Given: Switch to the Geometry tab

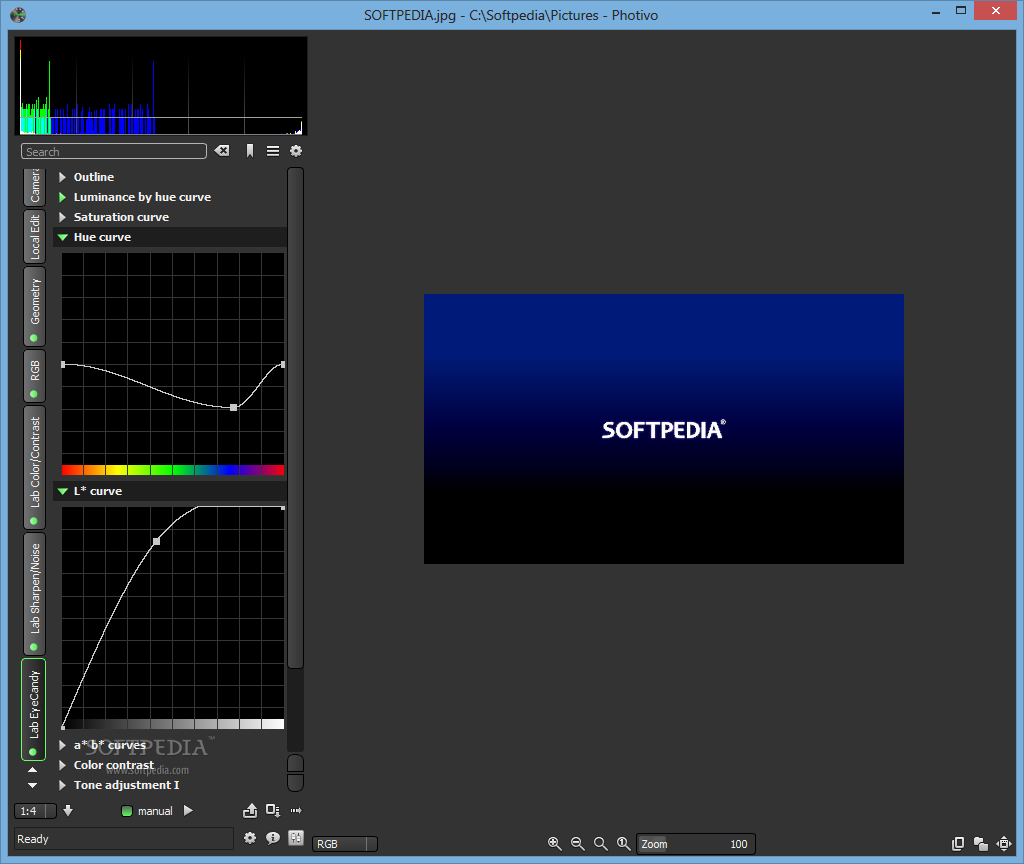Looking at the screenshot, I should coord(34,306).
